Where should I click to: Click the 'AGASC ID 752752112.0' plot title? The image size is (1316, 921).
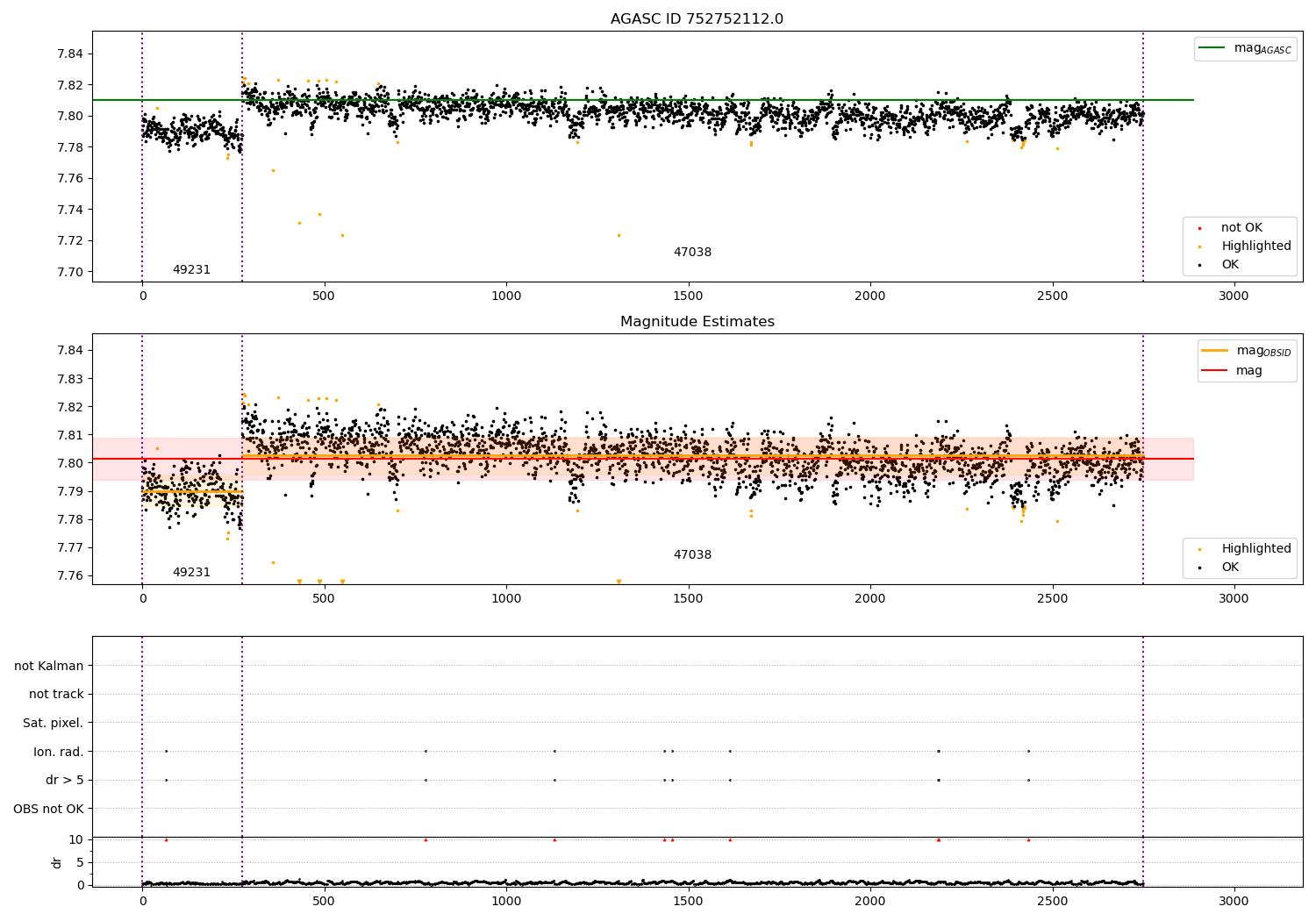pos(697,19)
